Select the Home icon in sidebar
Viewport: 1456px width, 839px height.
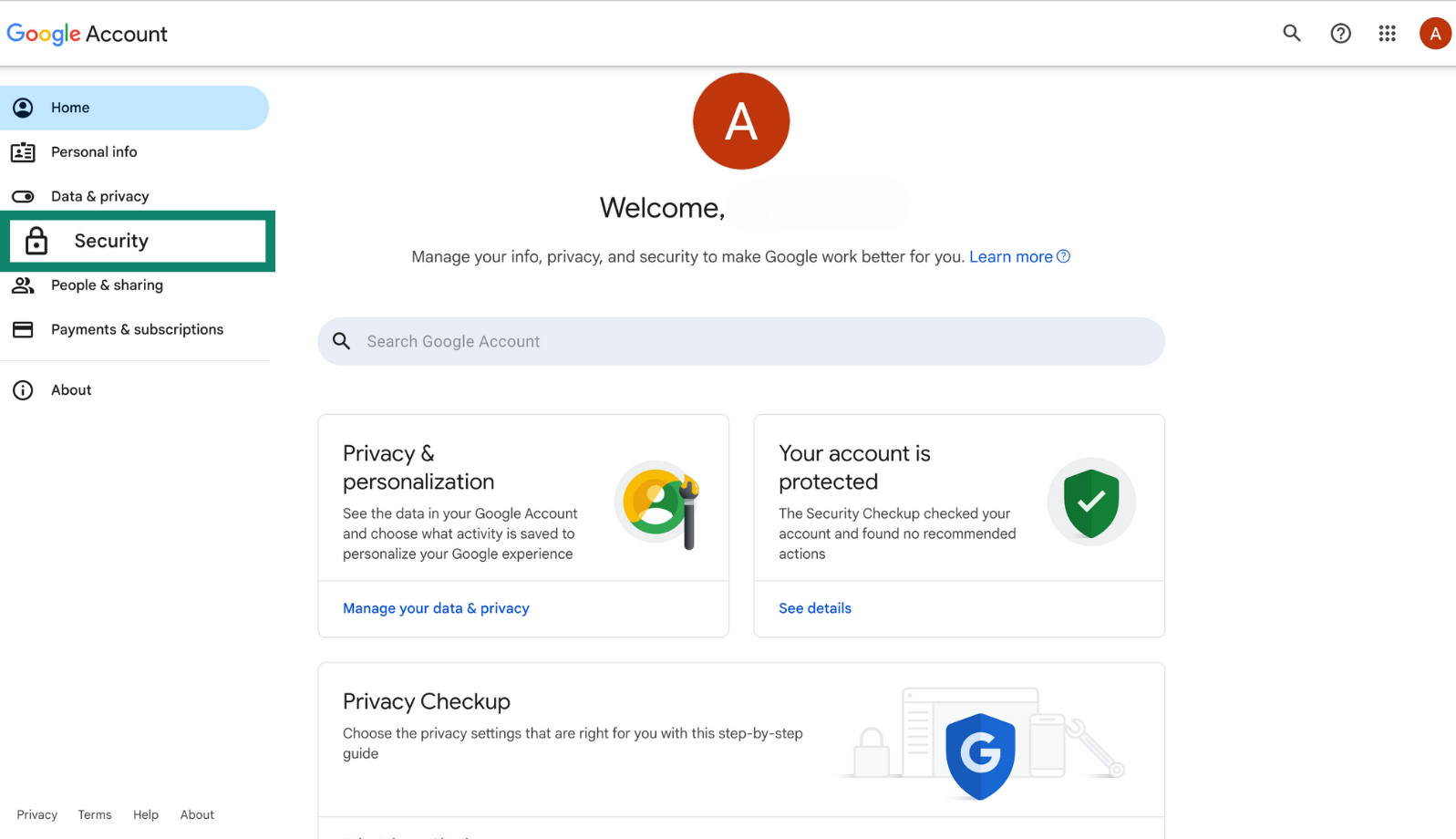tap(23, 108)
